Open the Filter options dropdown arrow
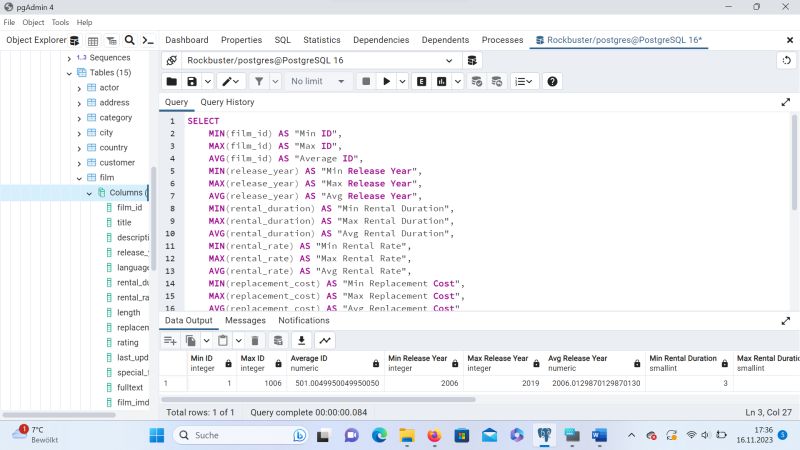Image resolution: width=800 pixels, height=450 pixels. pos(275,81)
